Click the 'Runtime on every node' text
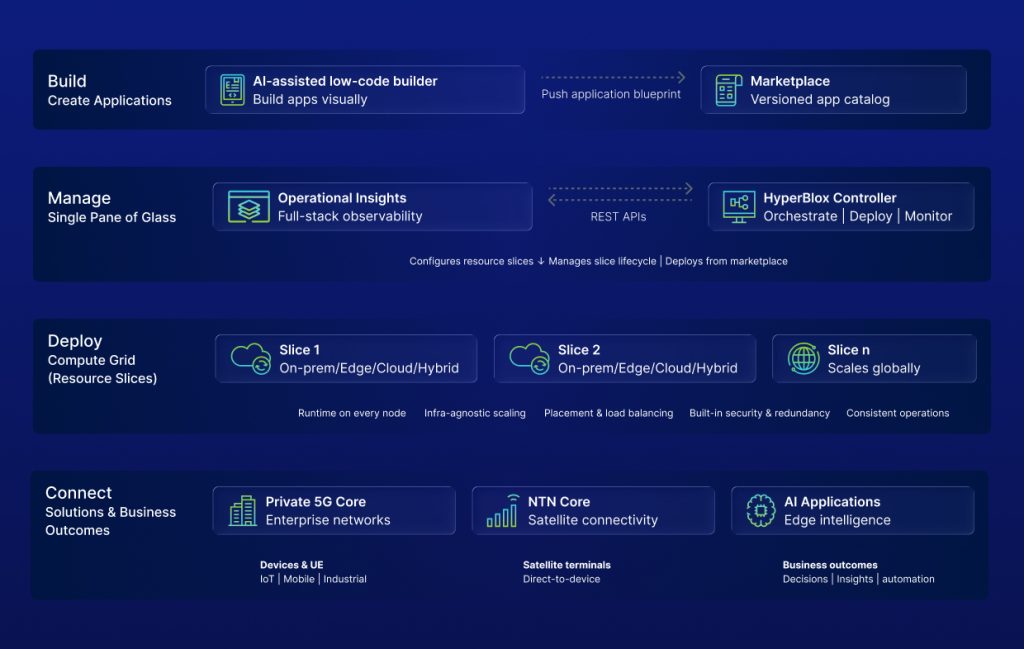This screenshot has width=1024, height=649. [352, 413]
